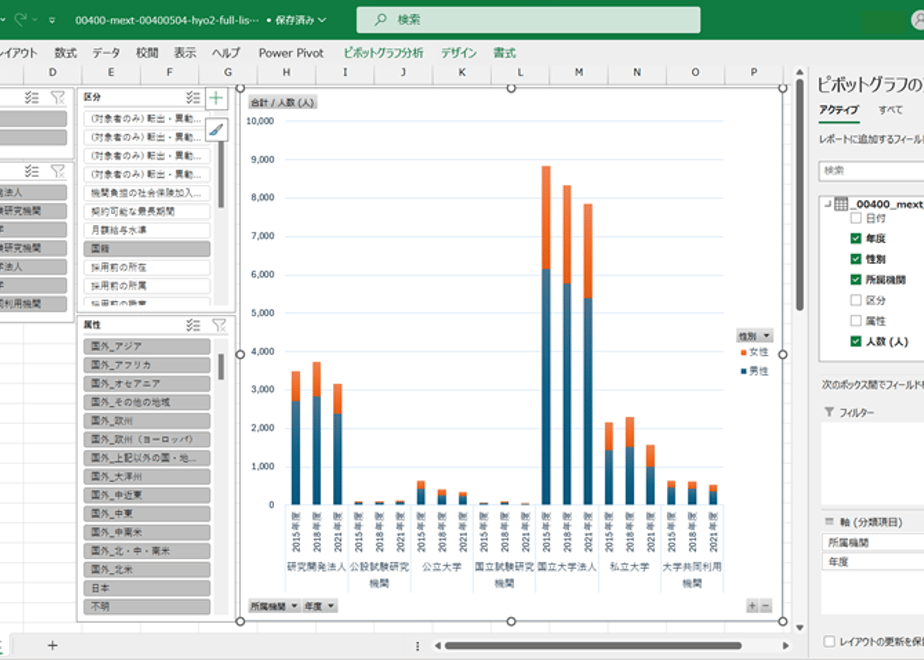Click the 女性 orange legend entry
Viewport: 924px width, 660px height.
coord(755,352)
